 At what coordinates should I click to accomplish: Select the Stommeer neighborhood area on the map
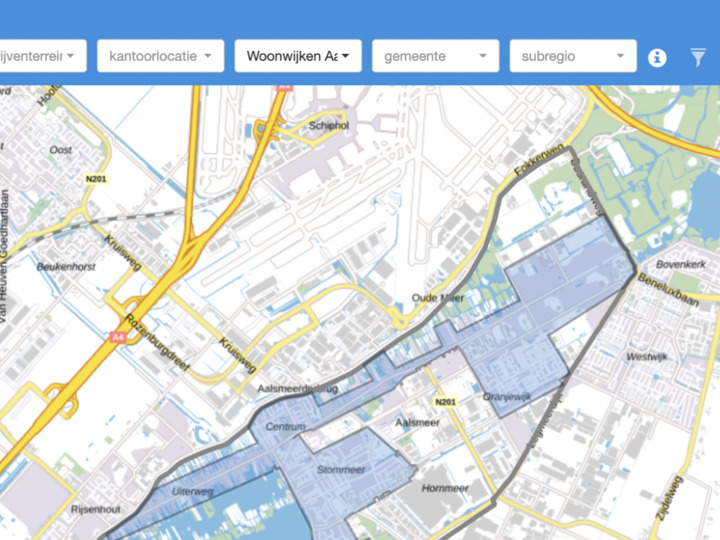click(x=341, y=469)
